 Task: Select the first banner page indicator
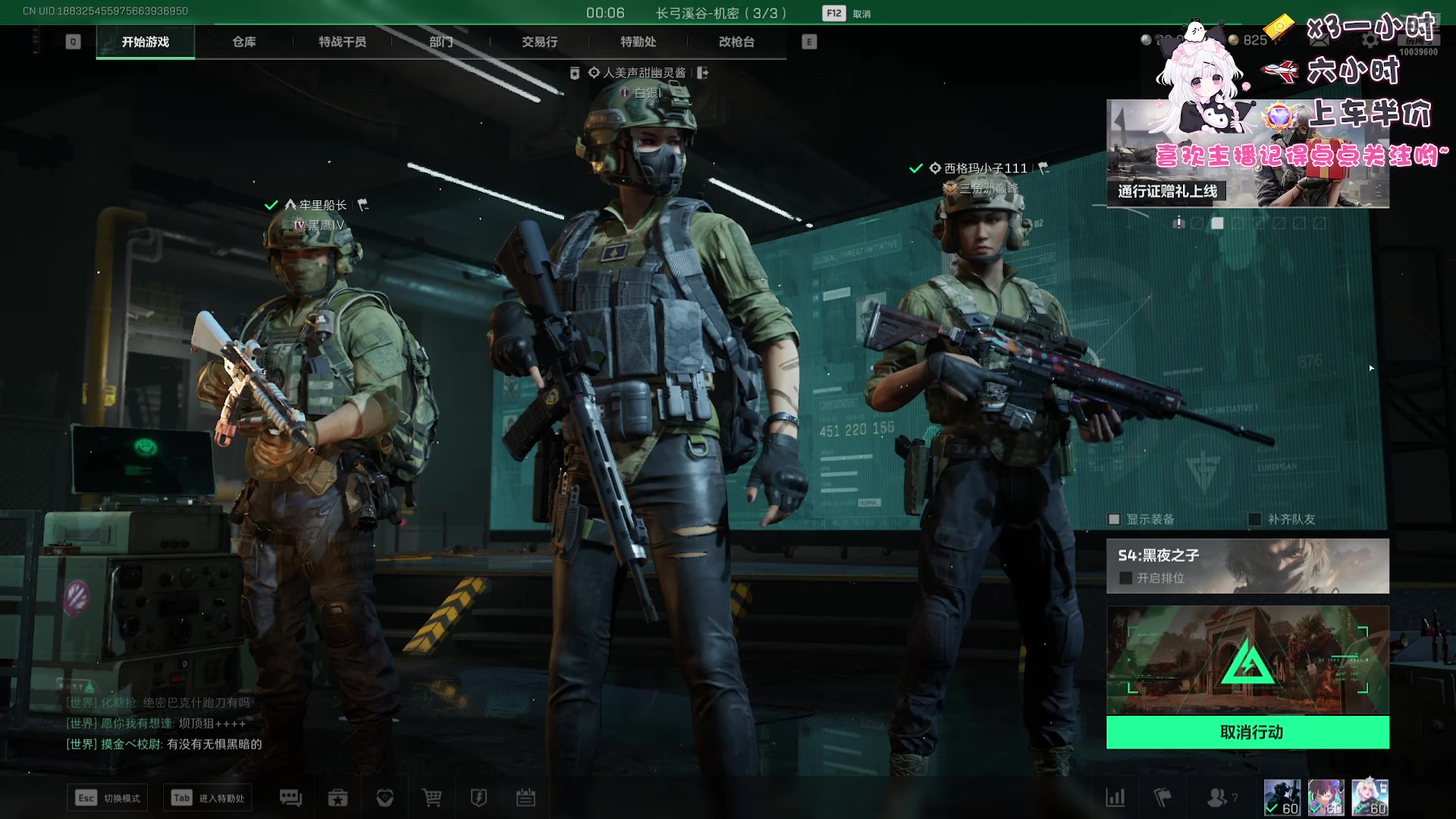click(x=1178, y=223)
